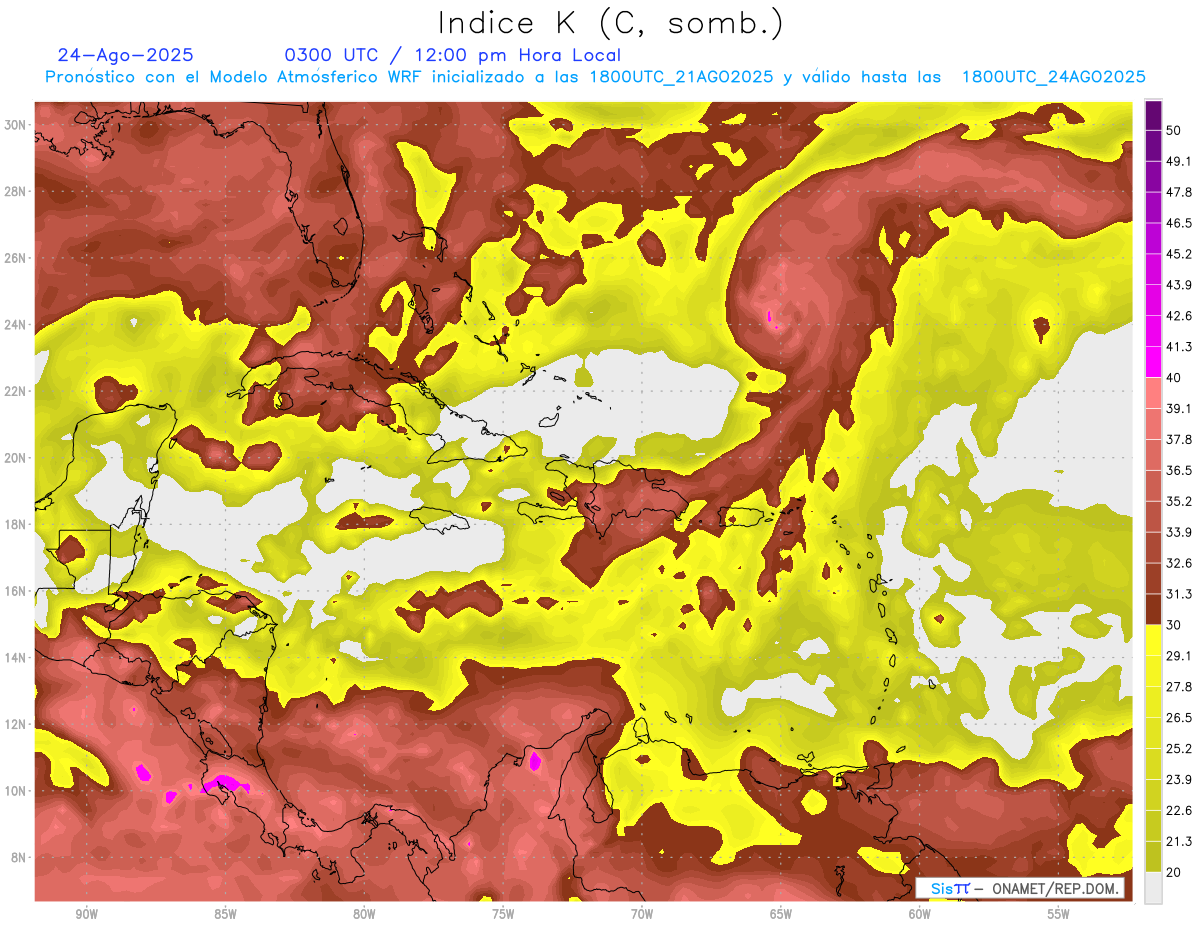Click the colorbar value 26.5
This screenshot has height=927, width=1200.
point(1180,717)
